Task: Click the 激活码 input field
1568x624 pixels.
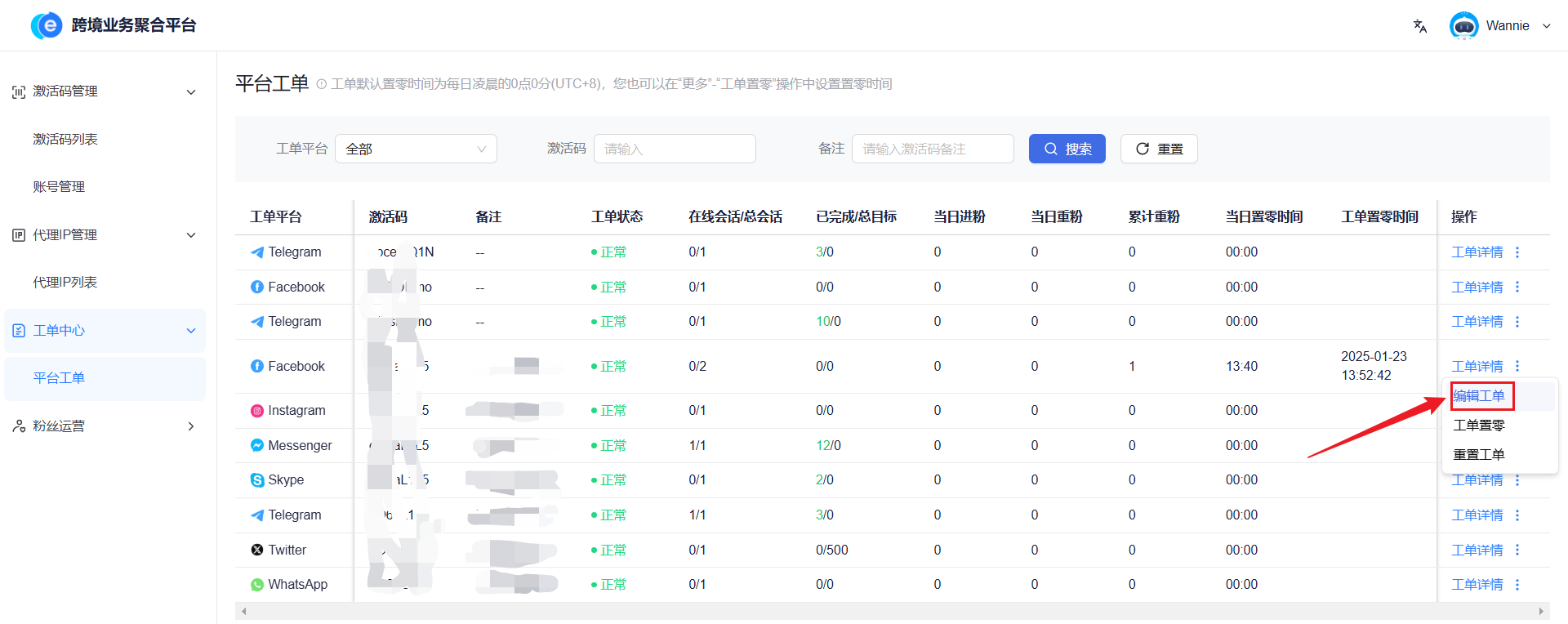Action: coord(675,149)
